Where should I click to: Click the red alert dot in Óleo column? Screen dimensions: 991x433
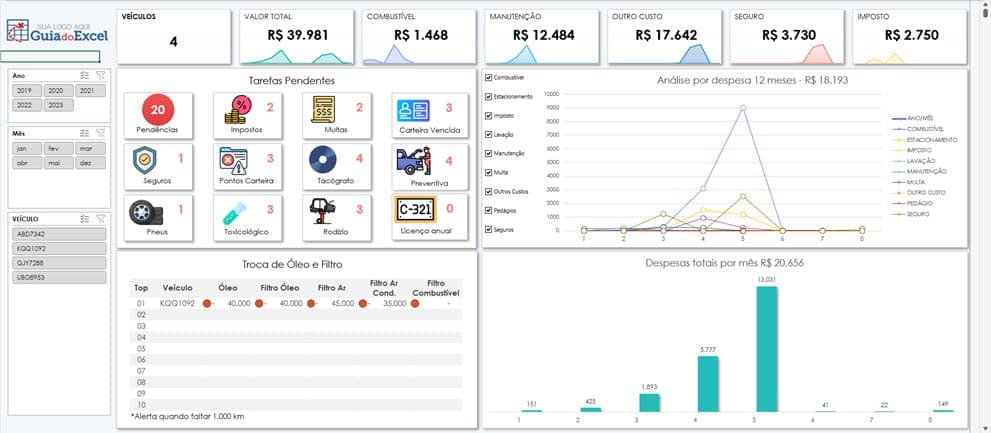point(206,303)
